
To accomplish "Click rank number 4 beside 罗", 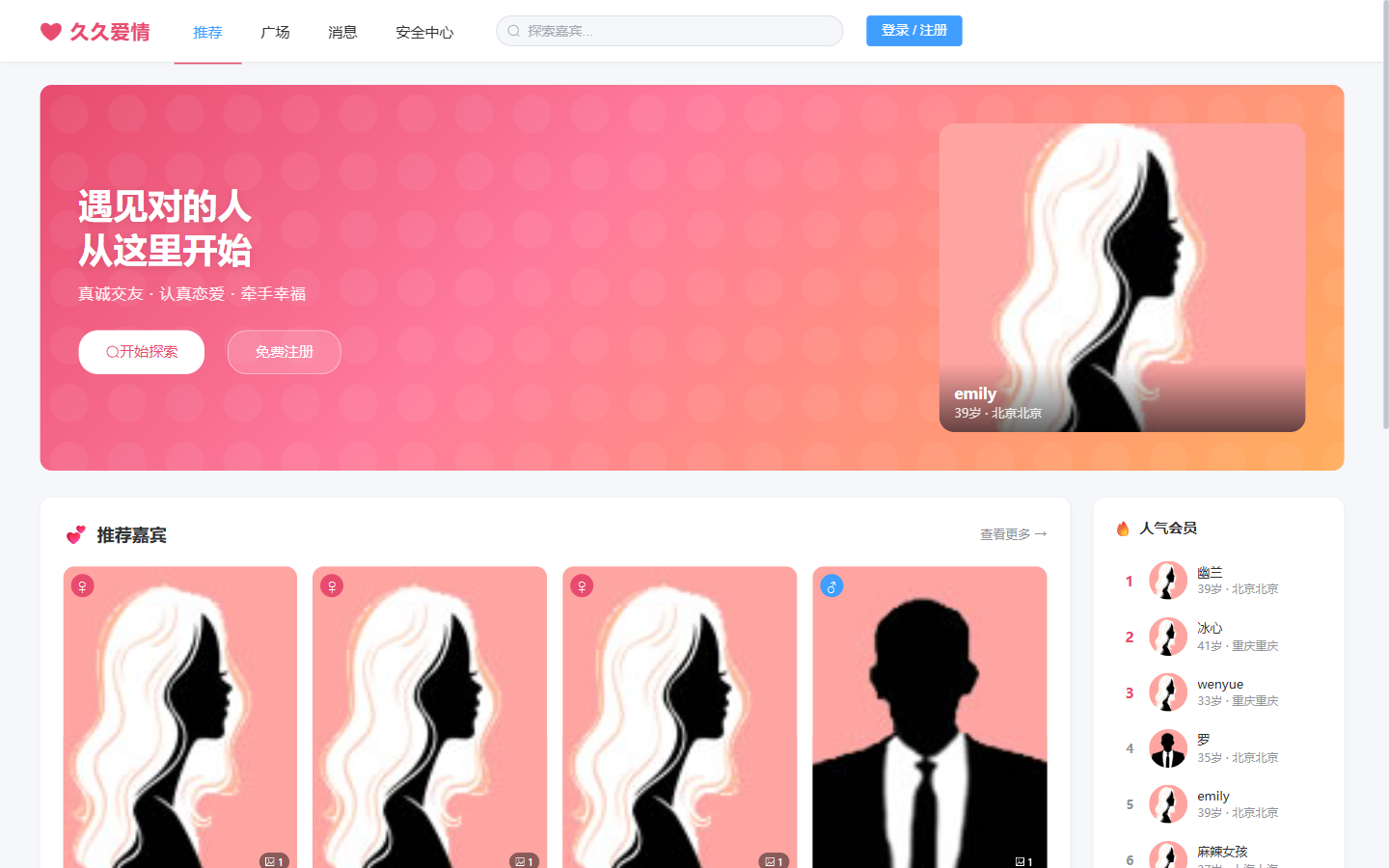I will coord(1130,748).
